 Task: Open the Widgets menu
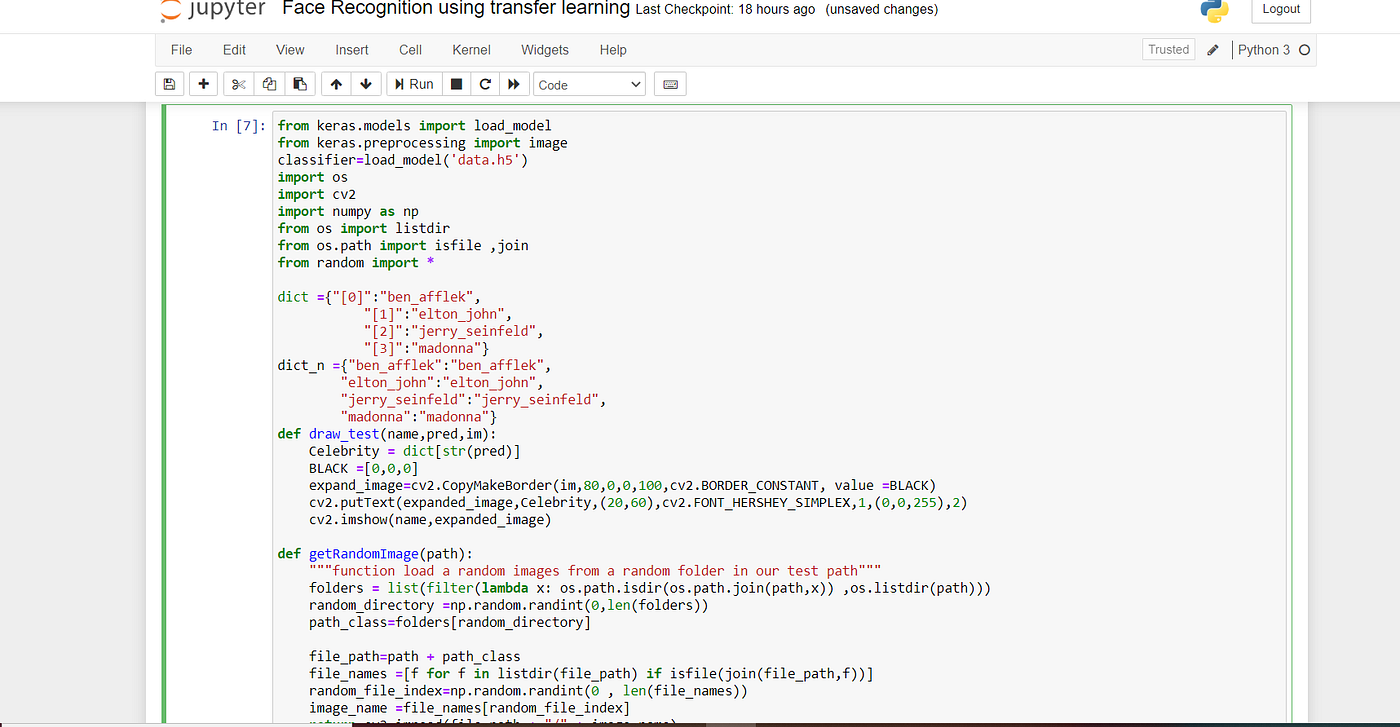click(x=545, y=50)
